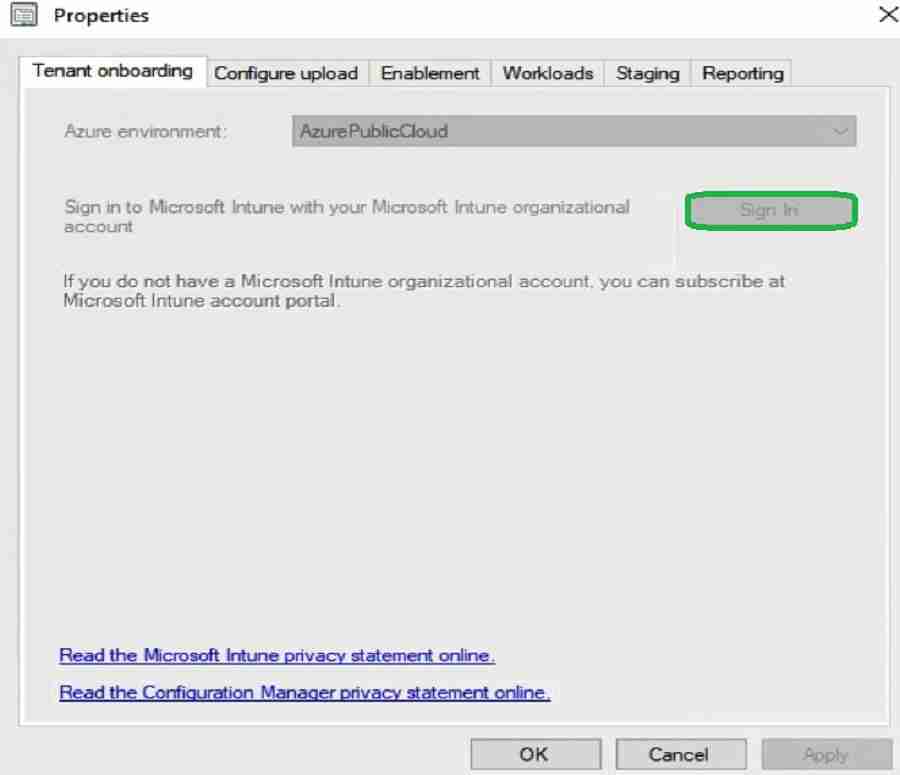Go to the Workloads tab
900x775 pixels.
548,73
